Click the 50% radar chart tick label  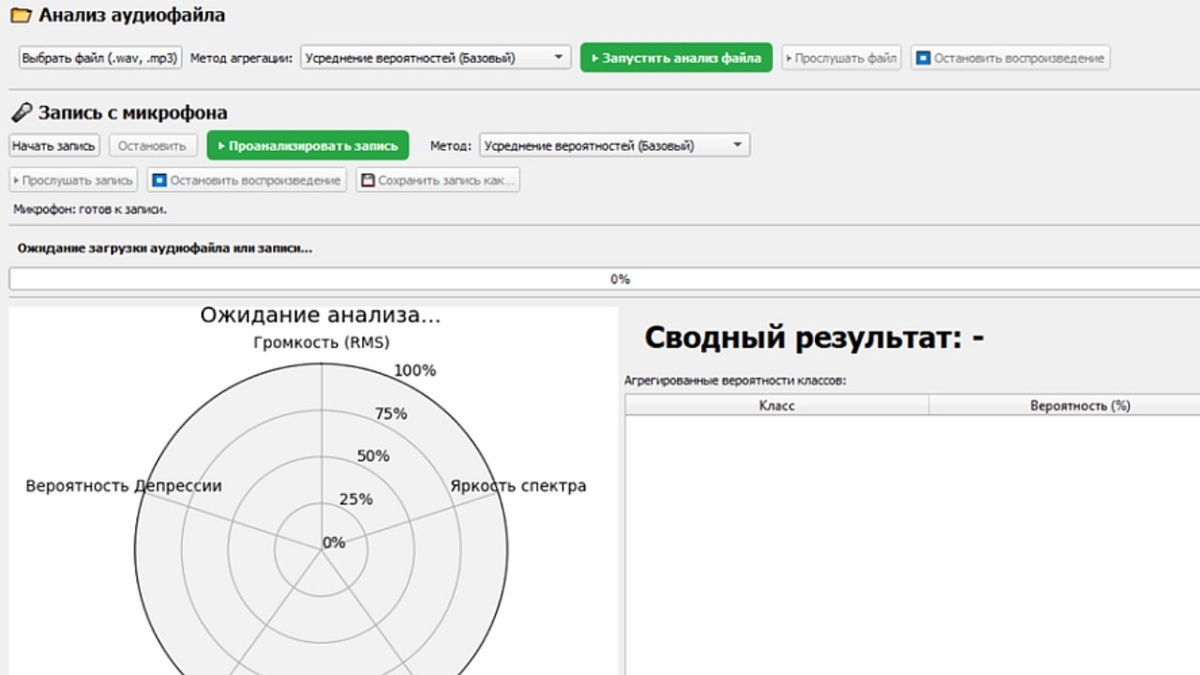point(373,456)
